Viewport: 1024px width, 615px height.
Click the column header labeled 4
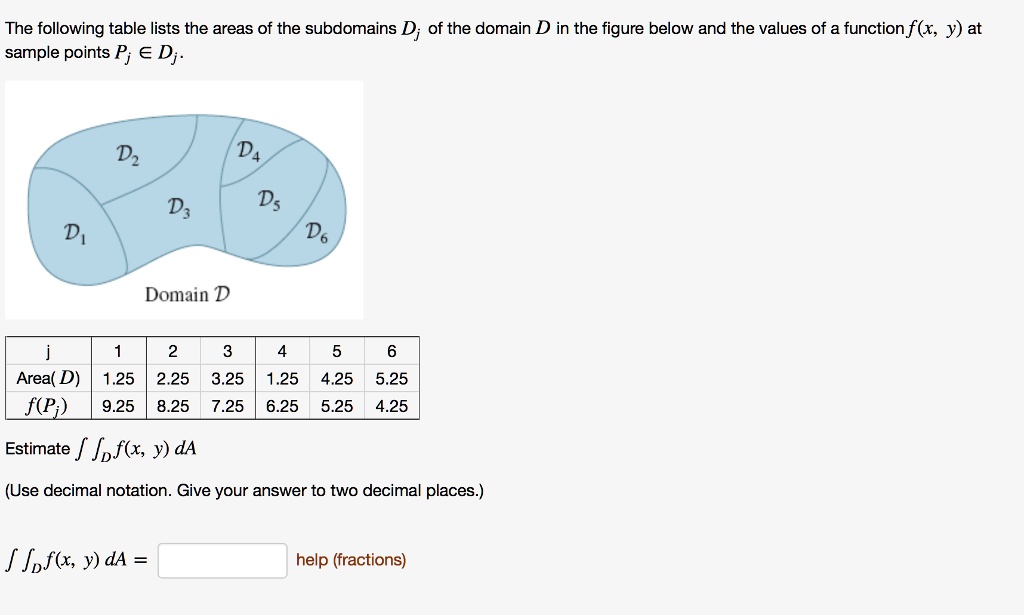click(281, 350)
